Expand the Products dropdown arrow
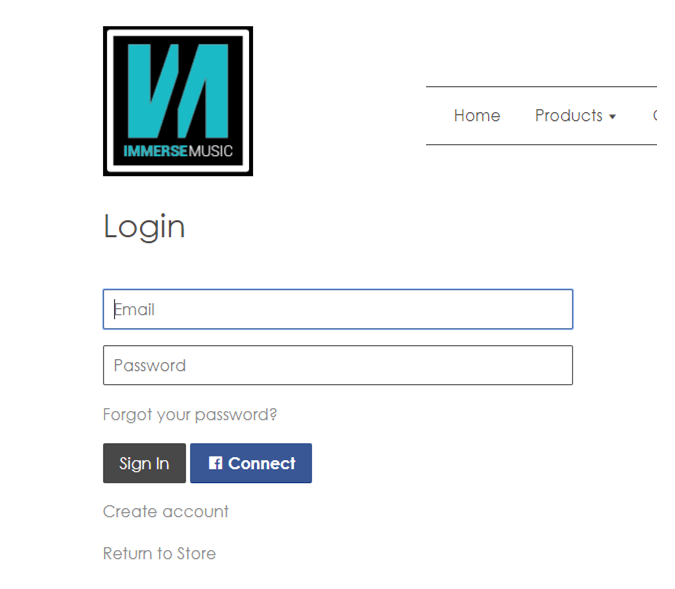This screenshot has height=589, width=675. pos(613,117)
